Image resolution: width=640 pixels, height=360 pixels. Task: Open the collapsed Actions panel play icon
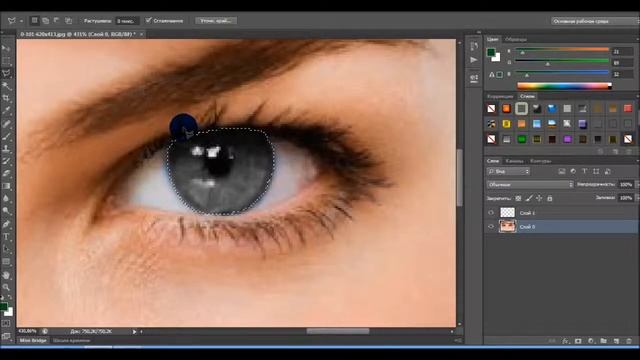point(473,60)
